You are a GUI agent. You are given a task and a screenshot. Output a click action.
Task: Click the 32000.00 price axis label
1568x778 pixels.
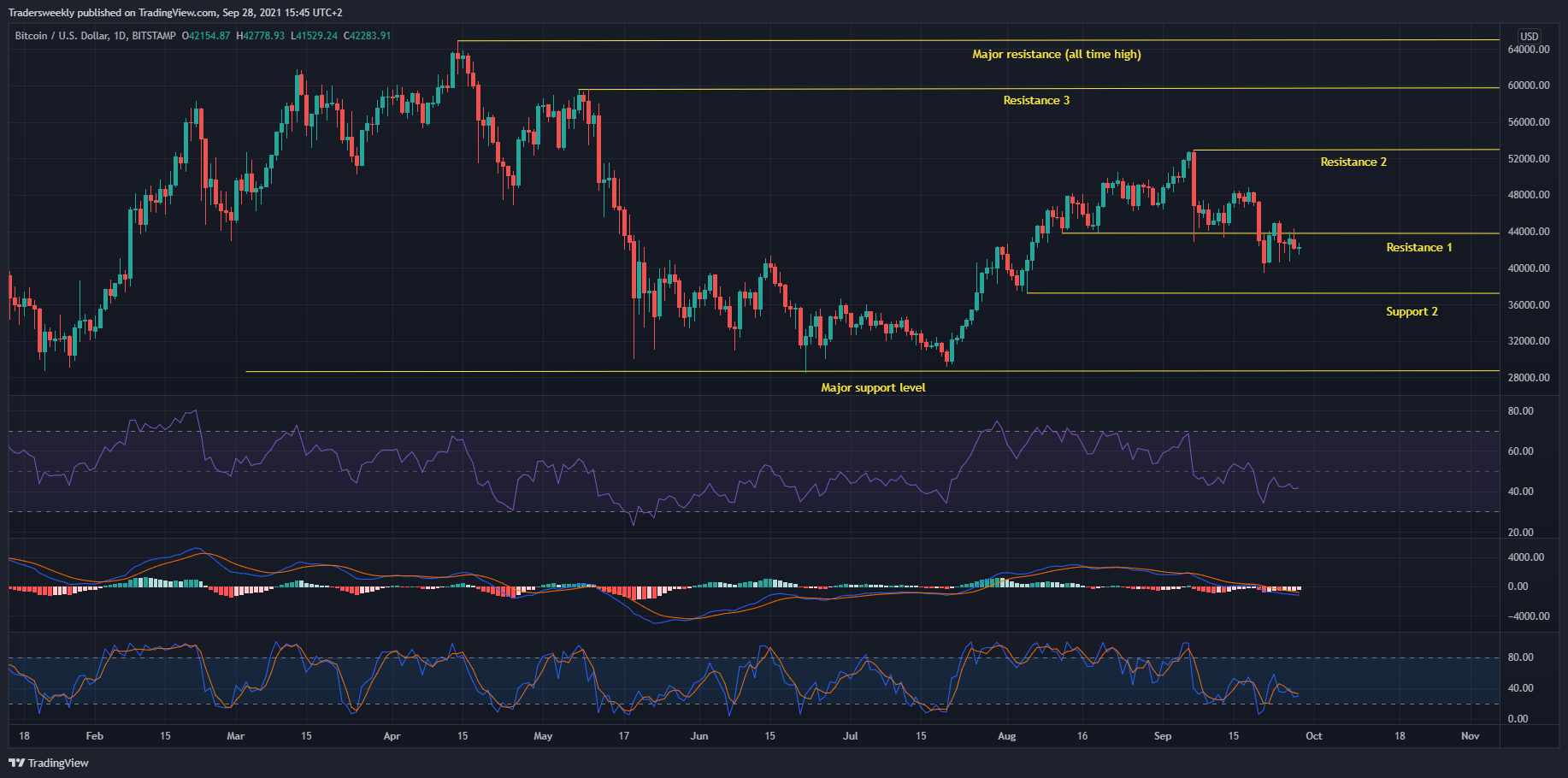1529,341
